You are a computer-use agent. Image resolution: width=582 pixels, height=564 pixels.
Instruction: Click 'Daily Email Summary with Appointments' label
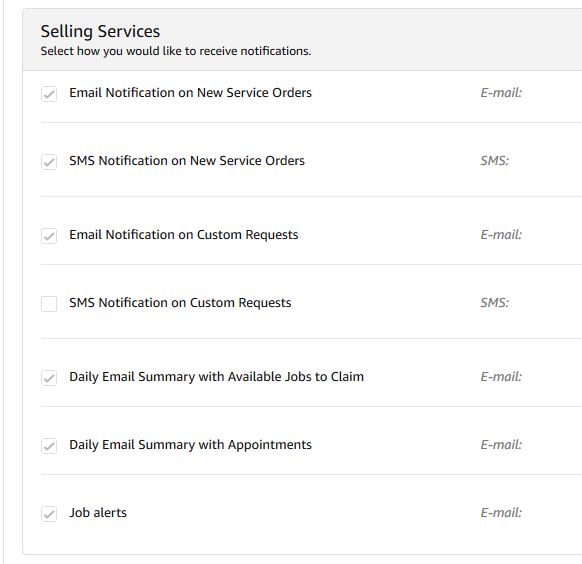click(x=190, y=445)
